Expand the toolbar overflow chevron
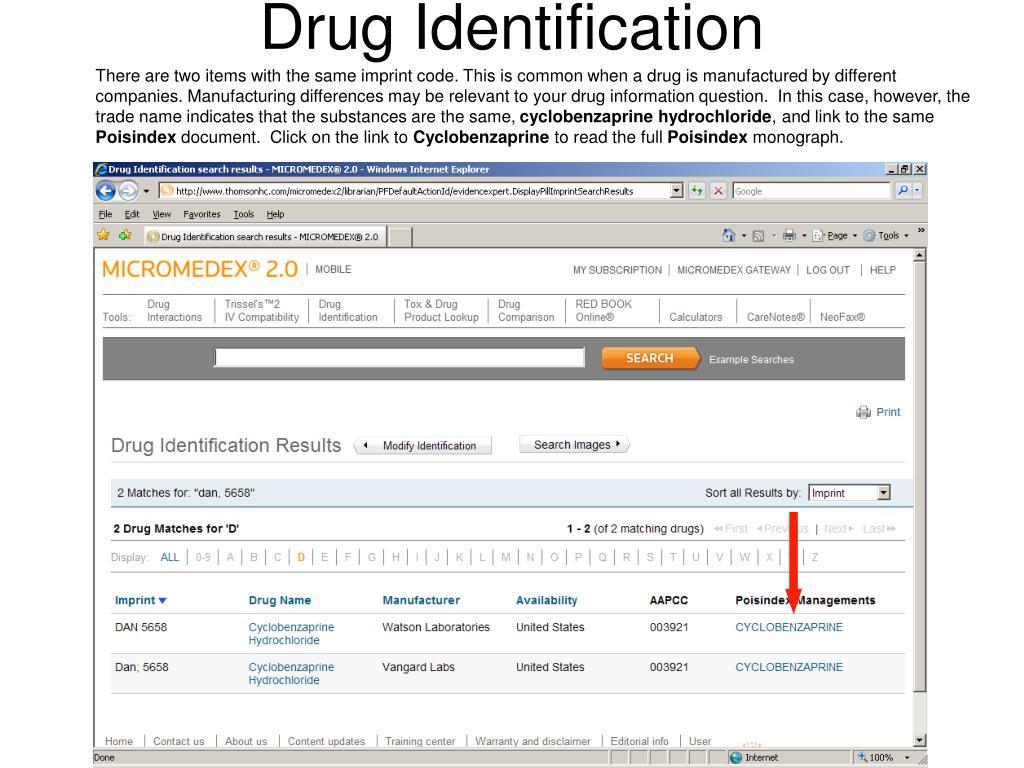This screenshot has height=768, width=1024. pos(921,231)
